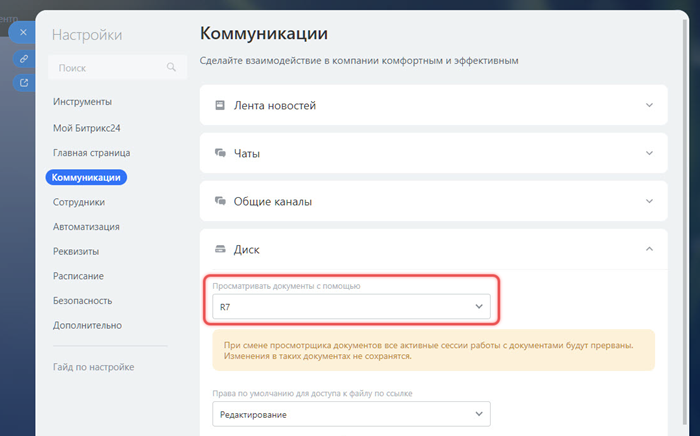Expand the Лента новостей chevron
The image size is (700, 436).
point(649,105)
